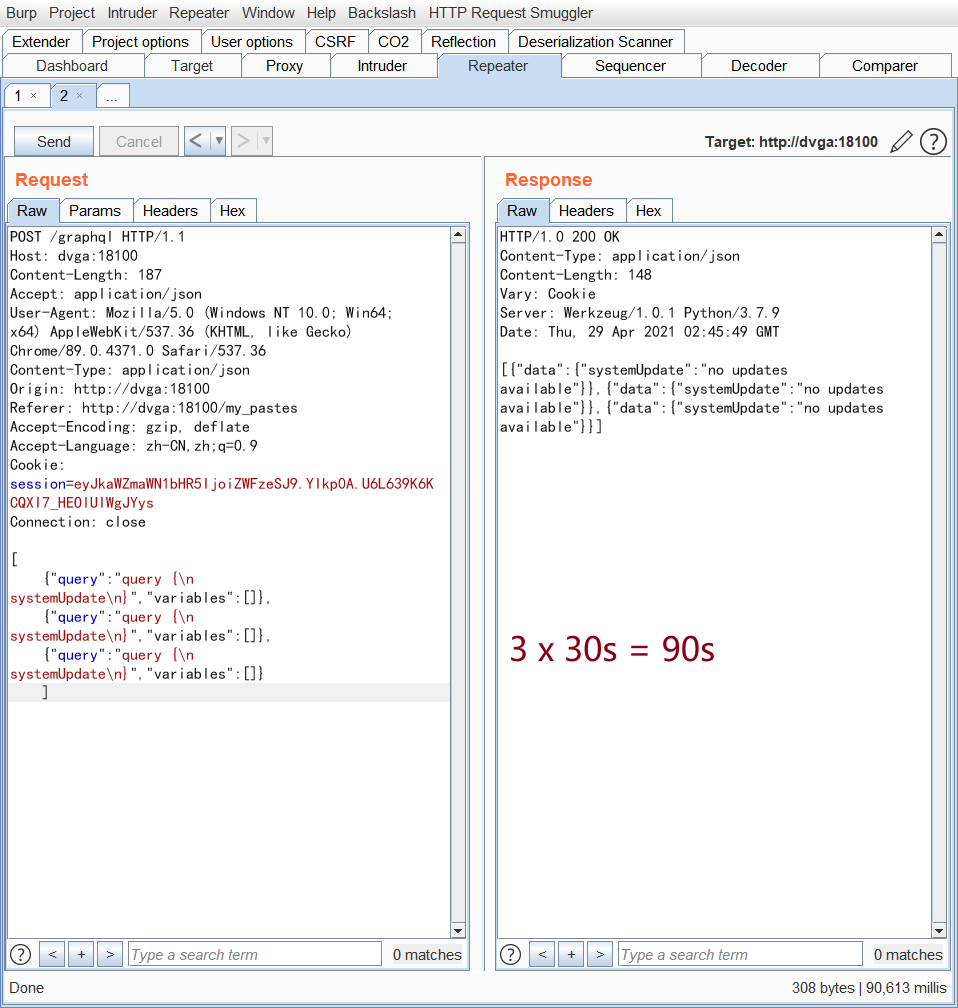Viewport: 958px width, 1008px height.
Task: Switch to the Decoder tab
Action: coord(759,66)
